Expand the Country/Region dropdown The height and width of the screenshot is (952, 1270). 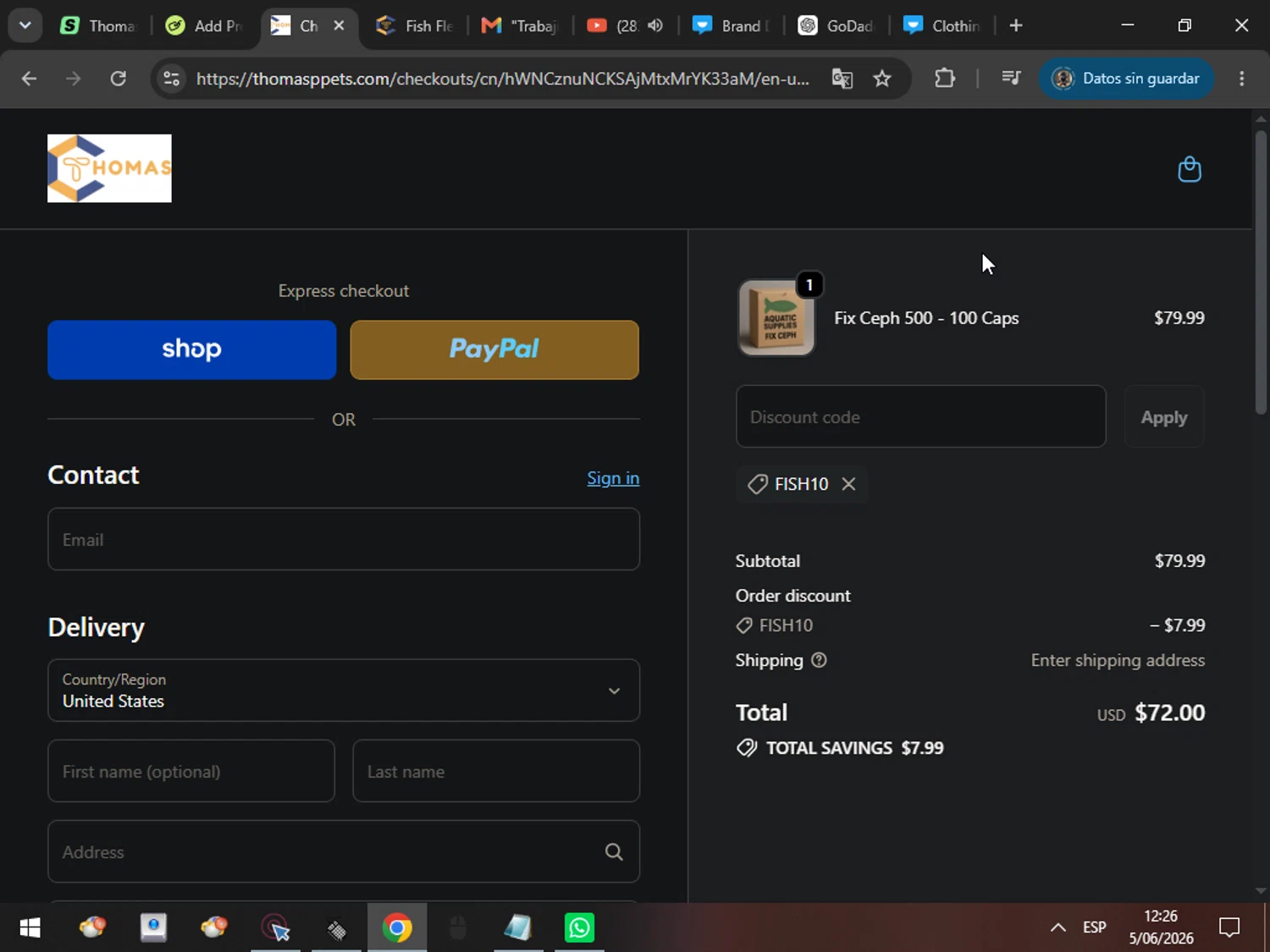pyautogui.click(x=344, y=691)
